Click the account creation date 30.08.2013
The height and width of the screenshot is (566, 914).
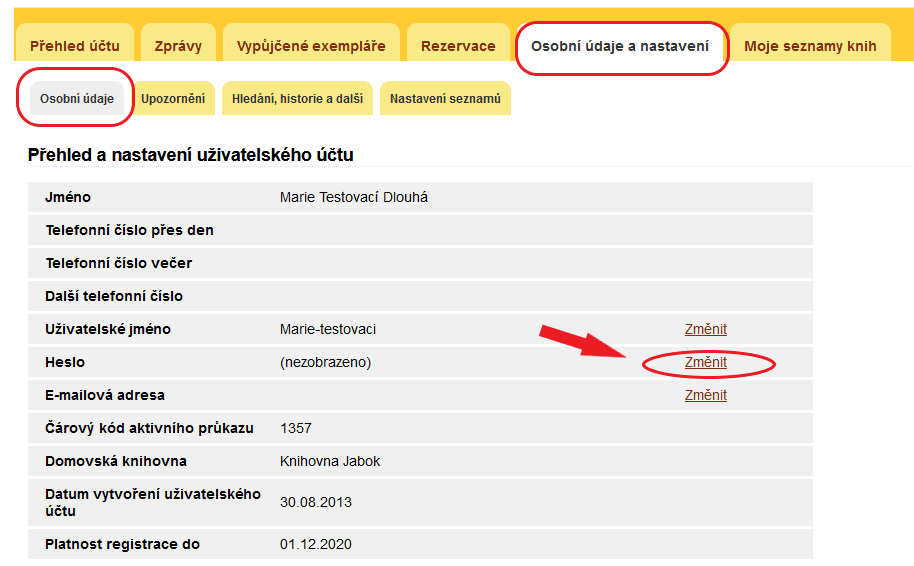316,502
